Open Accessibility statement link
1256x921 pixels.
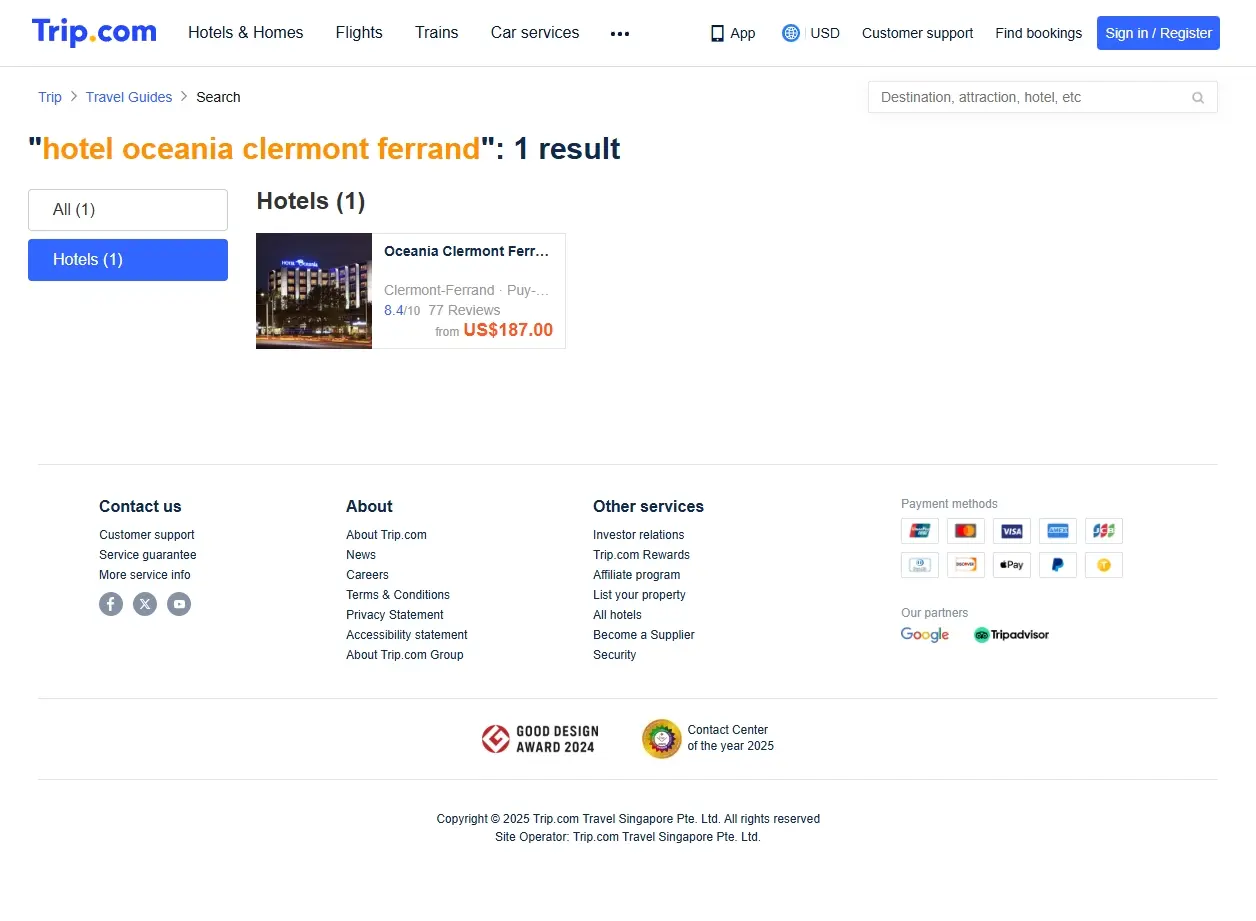(407, 635)
